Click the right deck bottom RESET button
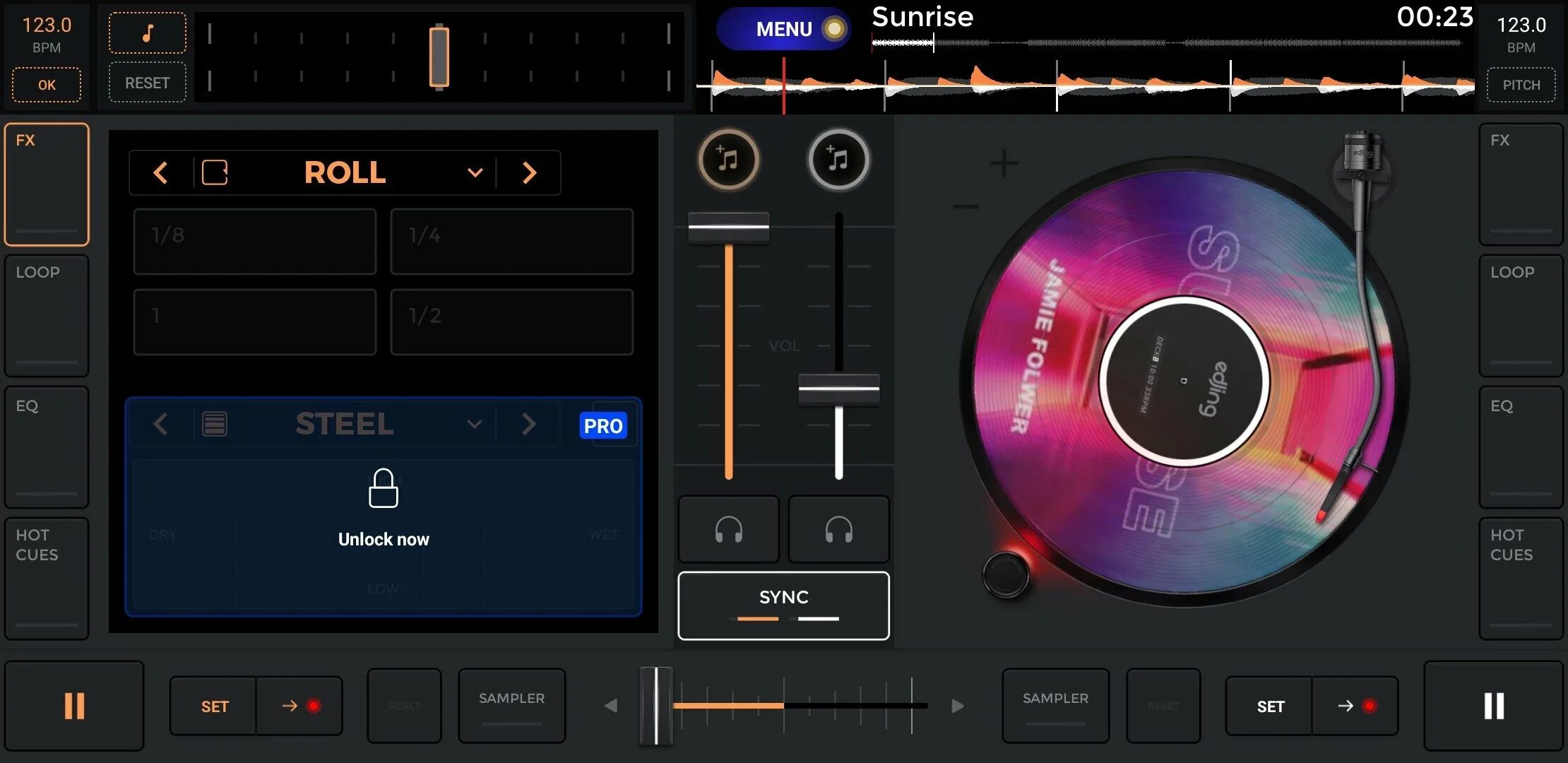Screen dimensions: 1568x763 pos(1163,706)
